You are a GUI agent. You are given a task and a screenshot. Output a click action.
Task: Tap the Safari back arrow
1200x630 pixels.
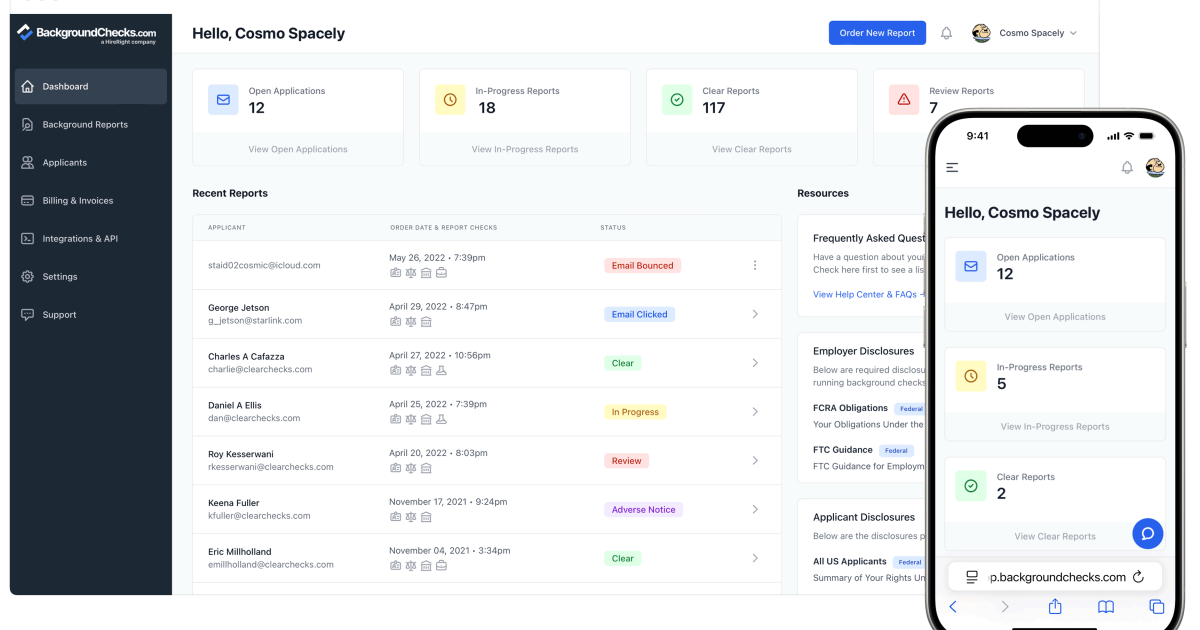[953, 607]
